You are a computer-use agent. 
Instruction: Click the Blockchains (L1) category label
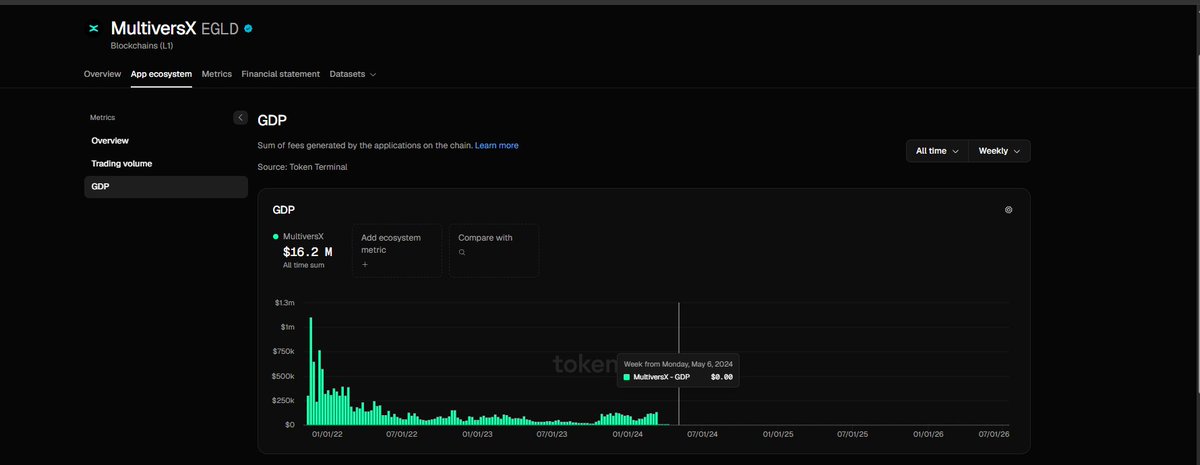point(142,45)
